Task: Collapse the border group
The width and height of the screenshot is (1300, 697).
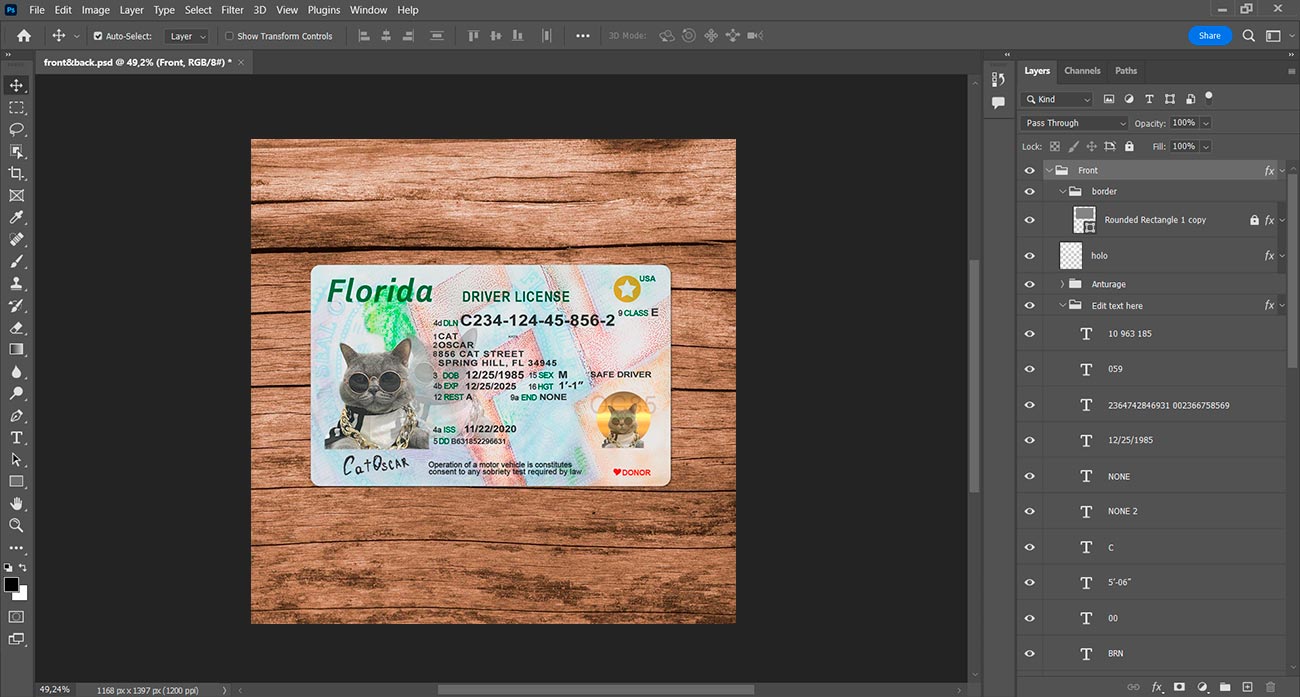Action: pos(1063,191)
